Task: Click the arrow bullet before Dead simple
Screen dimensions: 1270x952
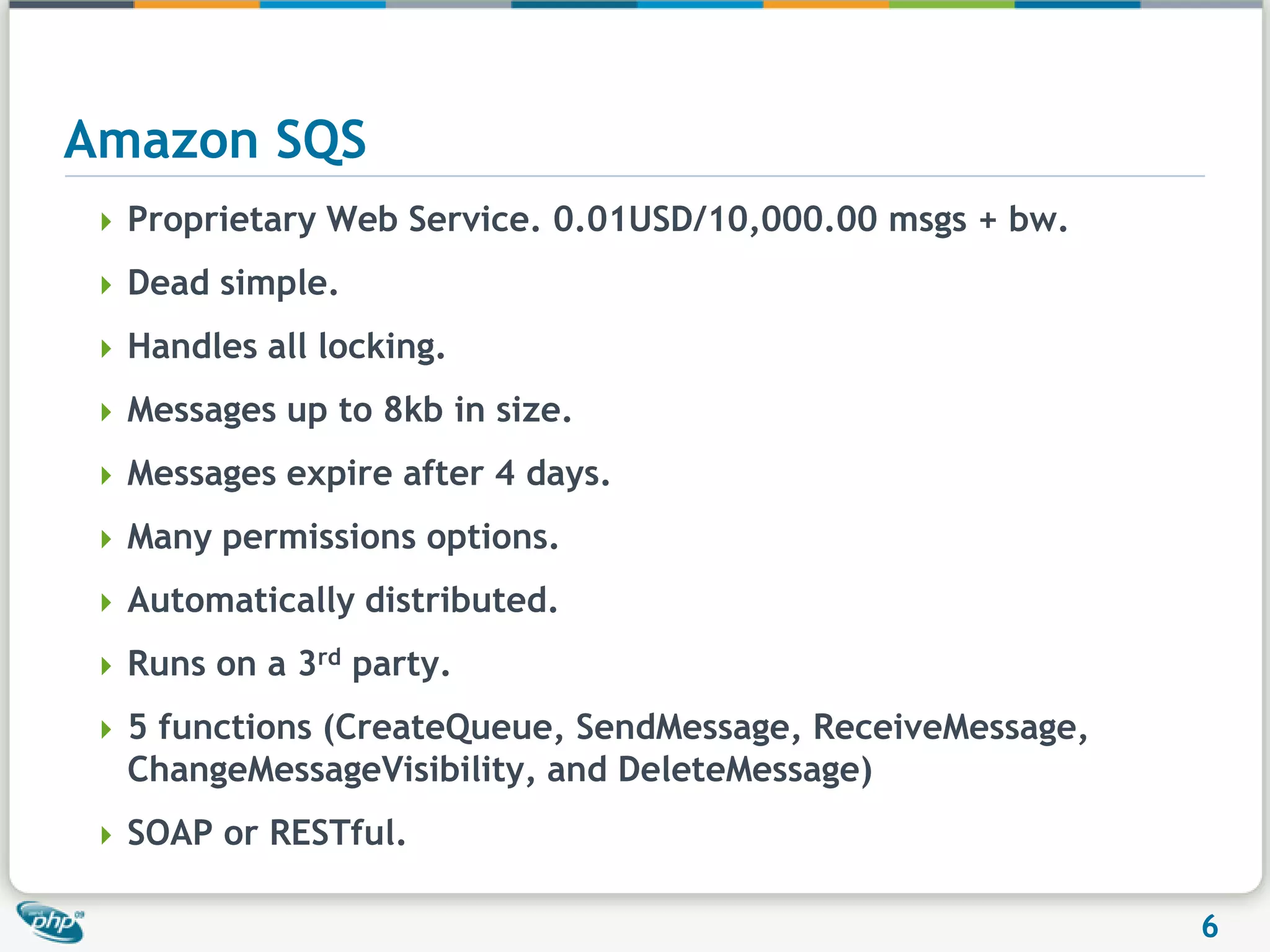Action: (x=106, y=285)
